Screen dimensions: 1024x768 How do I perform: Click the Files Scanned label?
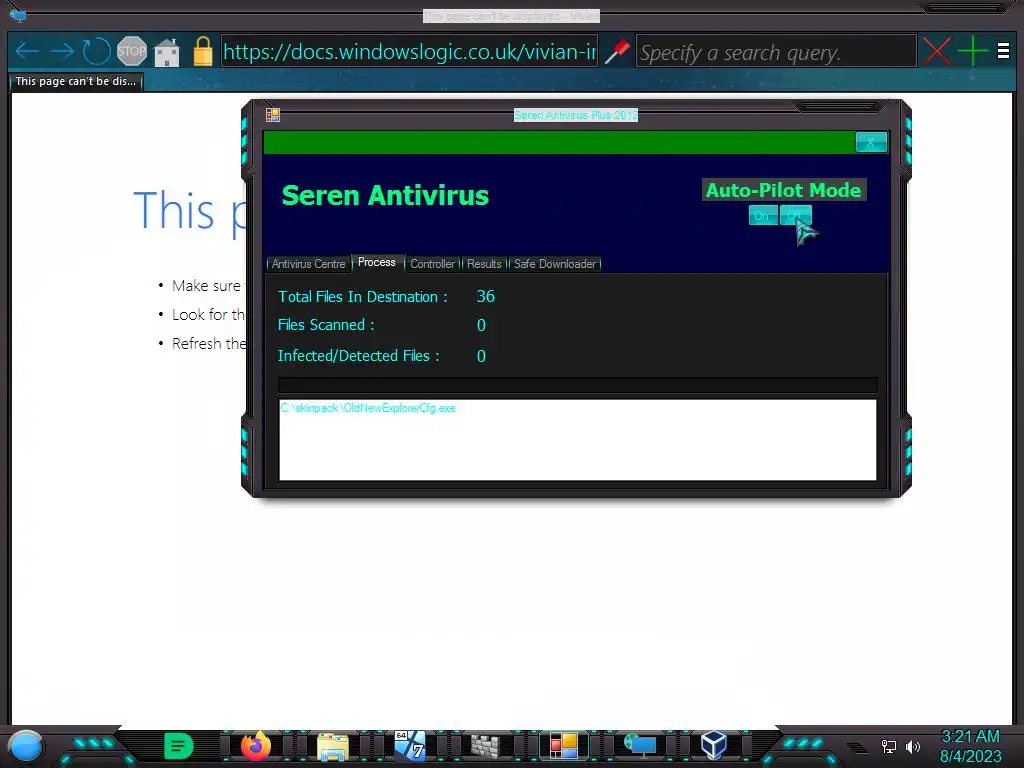[326, 325]
